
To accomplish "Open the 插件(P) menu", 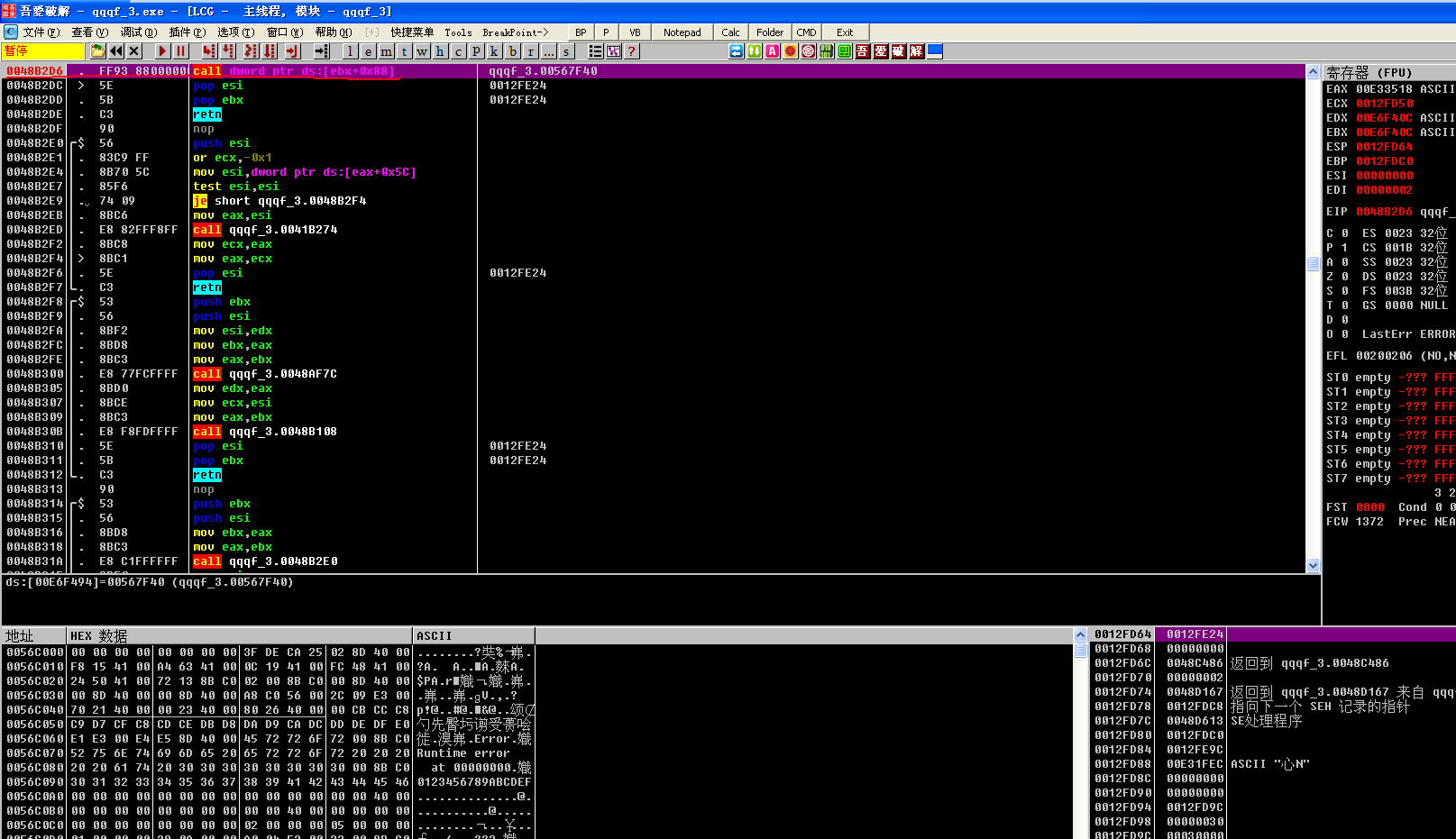I will 187,32.
